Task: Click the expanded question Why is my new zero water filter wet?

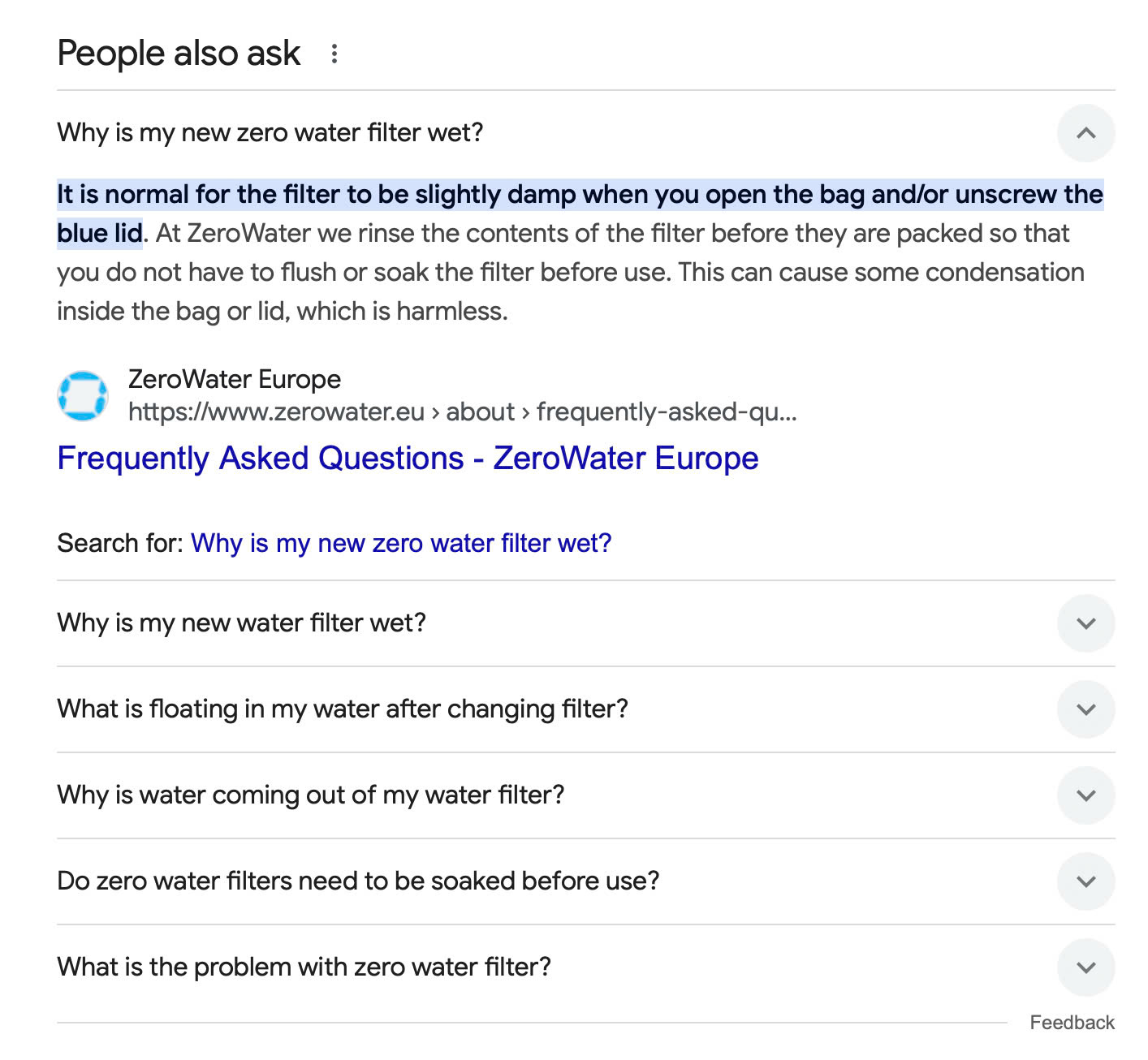Action: (270, 133)
